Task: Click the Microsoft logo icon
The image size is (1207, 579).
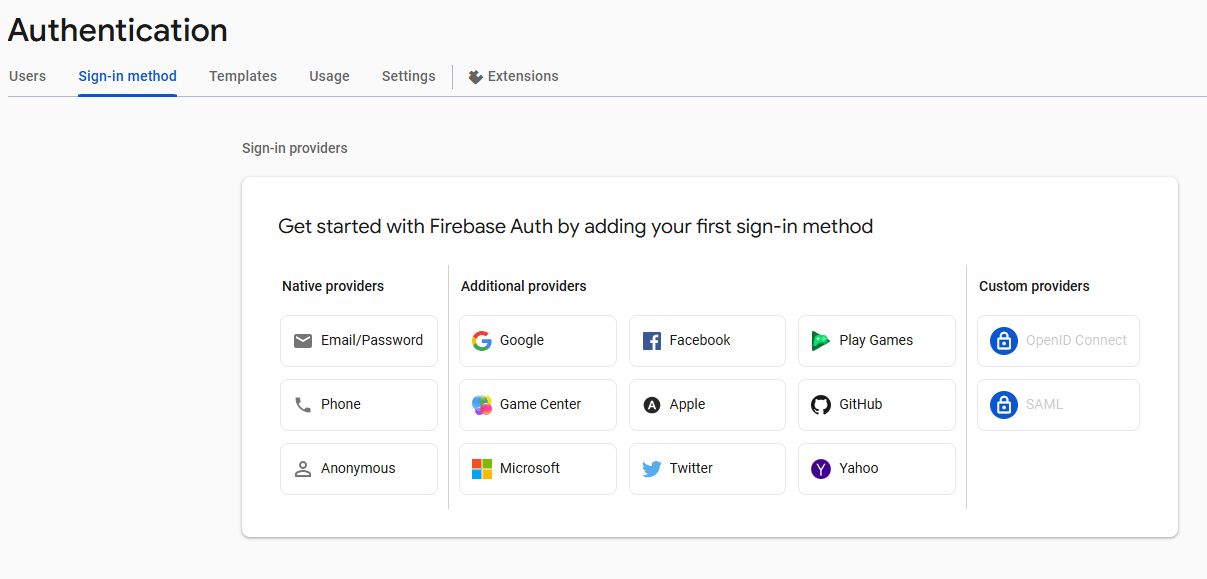Action: click(482, 469)
